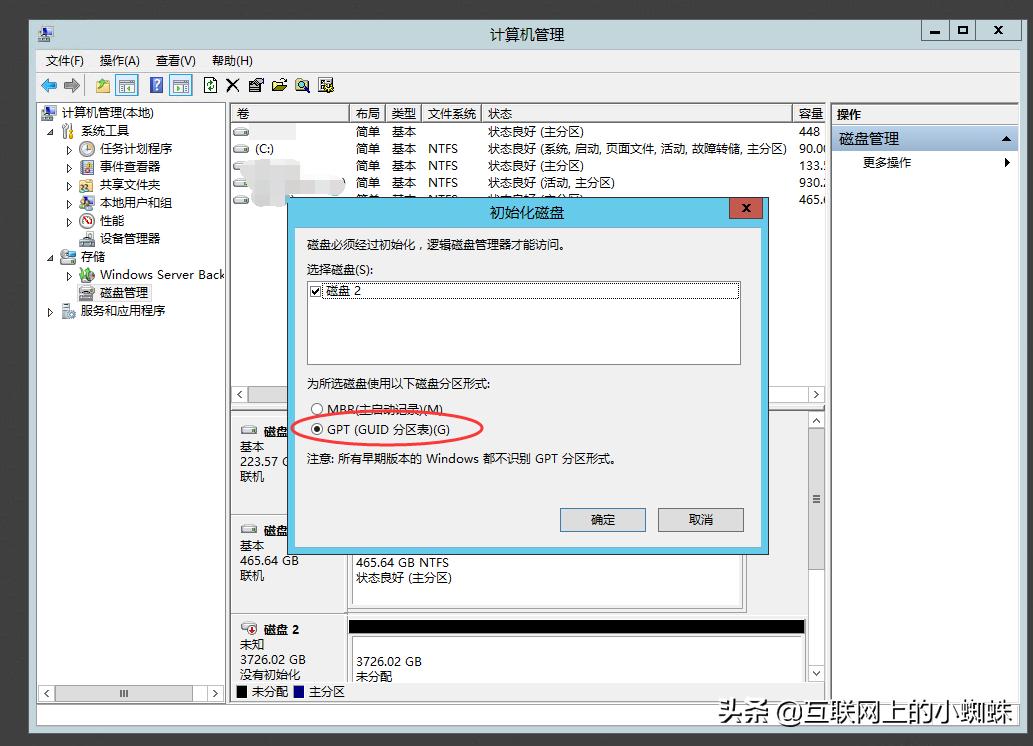Image resolution: width=1033 pixels, height=746 pixels.
Task: Click the Performance (性能) monitor icon
Action: click(87, 220)
